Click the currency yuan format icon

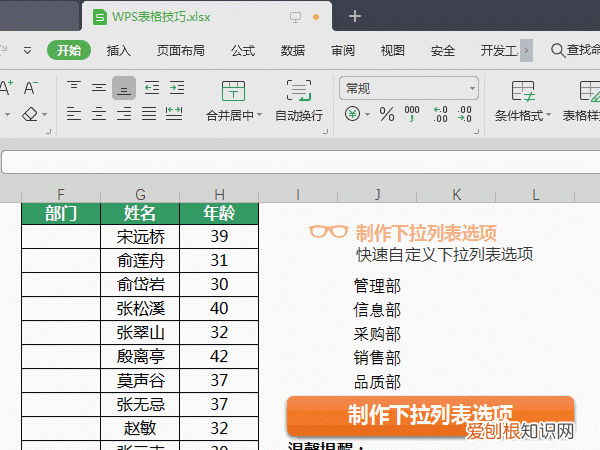352,114
